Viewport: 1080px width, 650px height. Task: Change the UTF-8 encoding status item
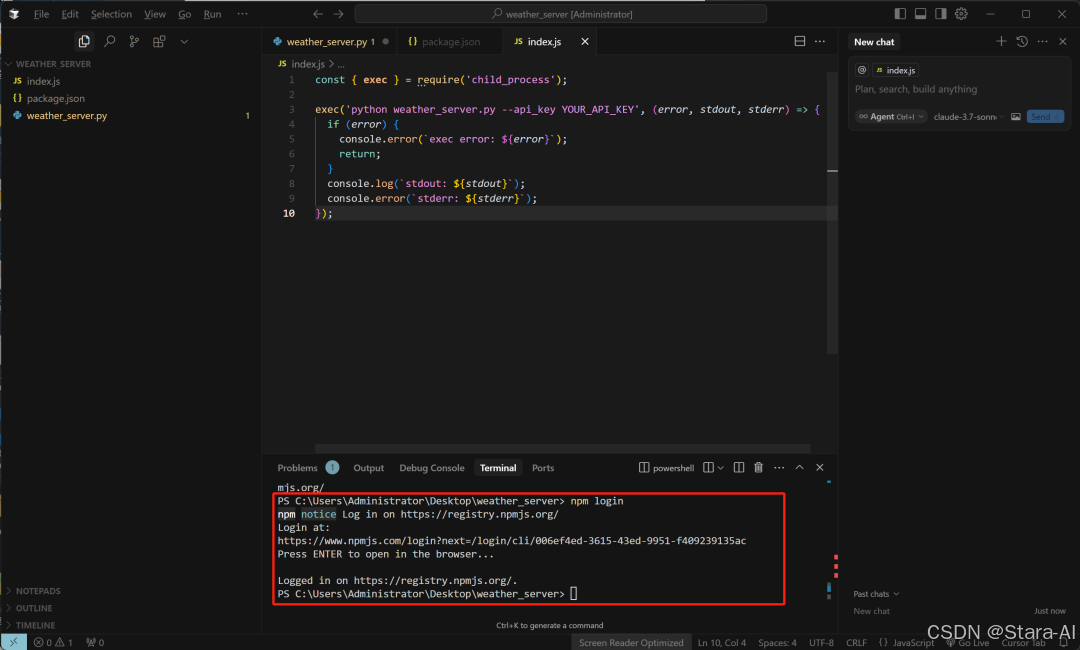821,642
